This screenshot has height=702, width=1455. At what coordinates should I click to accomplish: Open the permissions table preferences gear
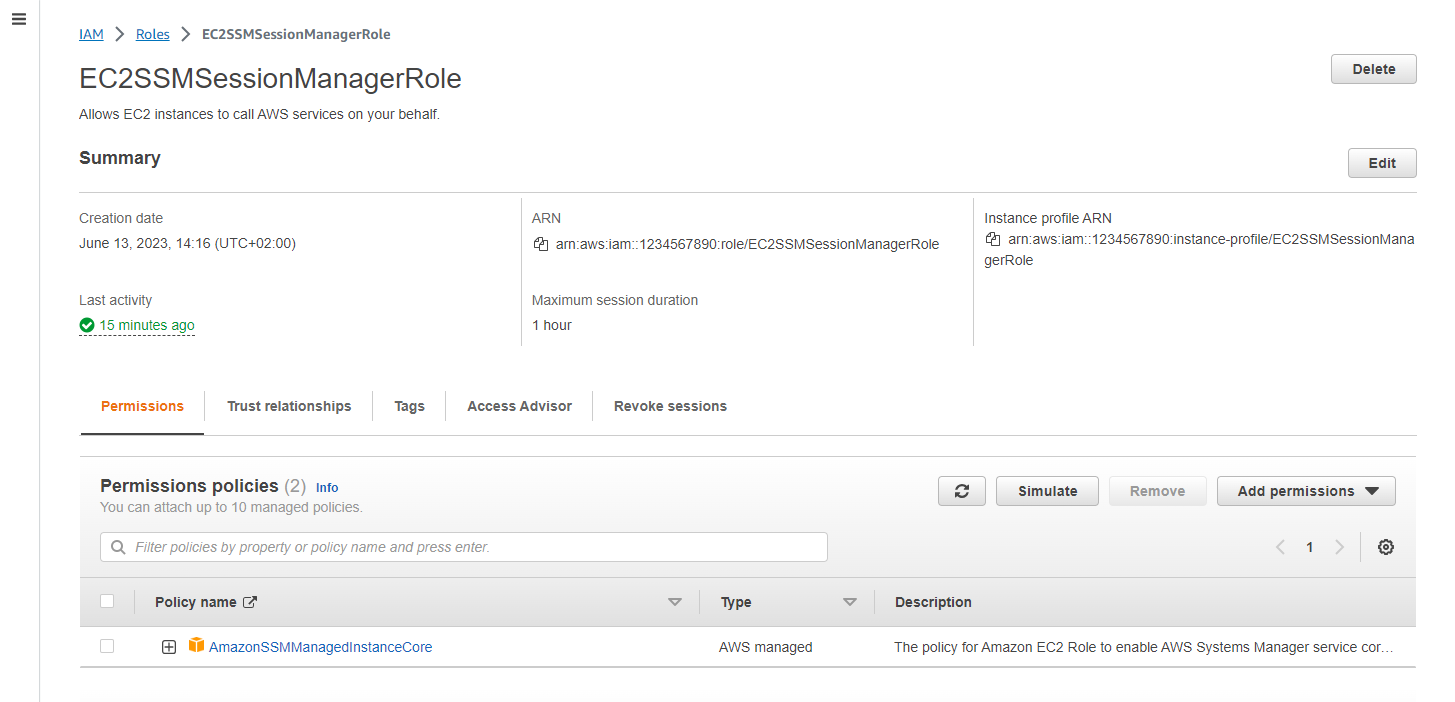[1385, 547]
